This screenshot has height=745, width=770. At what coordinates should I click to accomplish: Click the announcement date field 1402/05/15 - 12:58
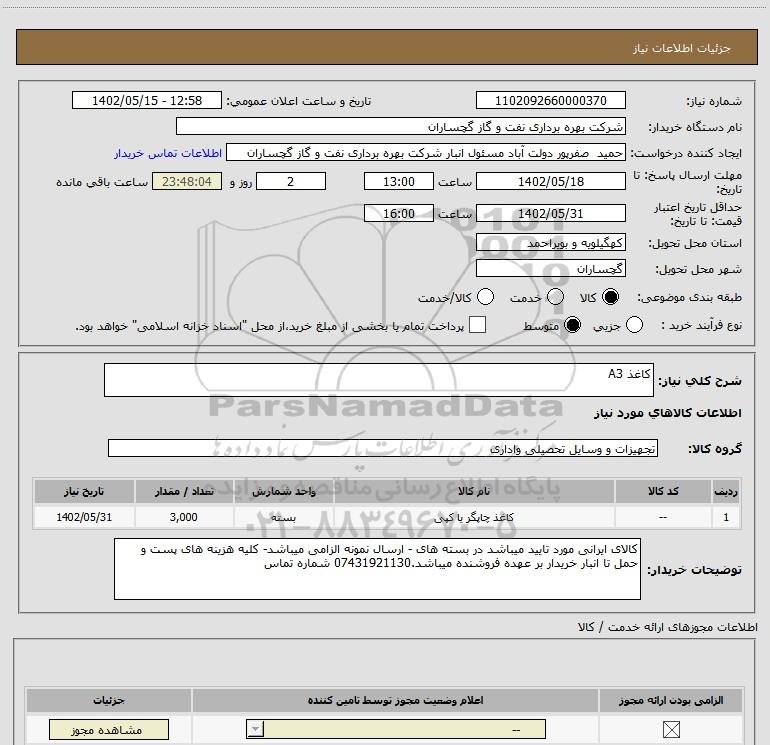click(147, 100)
